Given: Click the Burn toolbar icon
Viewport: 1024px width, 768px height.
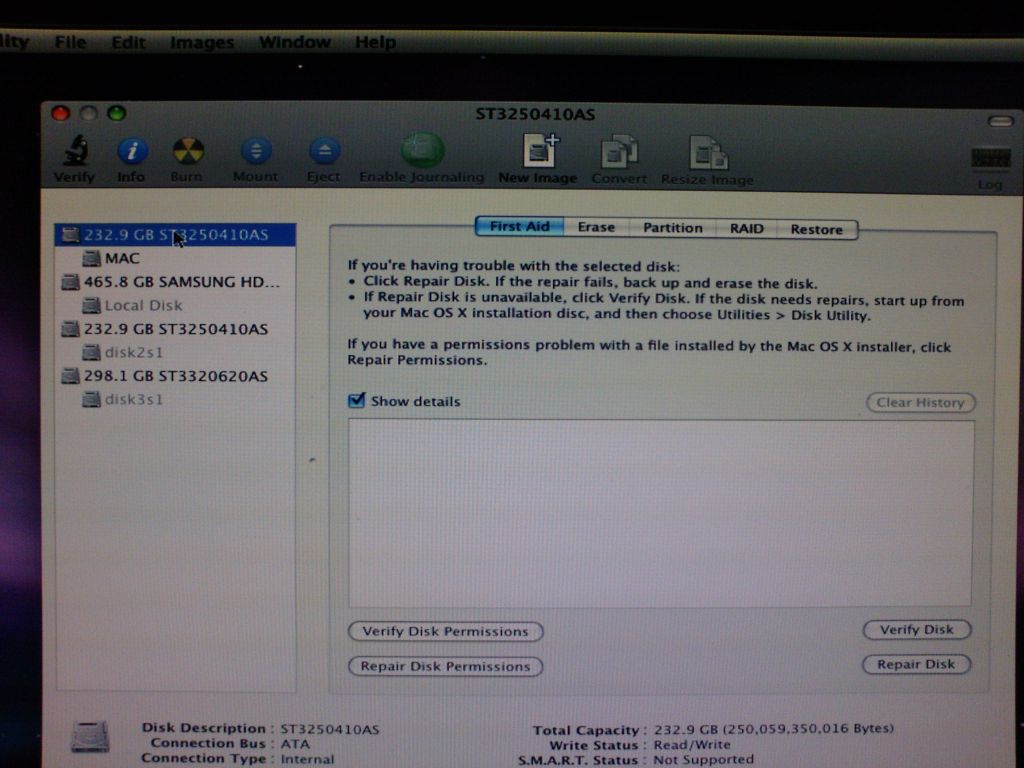Looking at the screenshot, I should pos(187,152).
